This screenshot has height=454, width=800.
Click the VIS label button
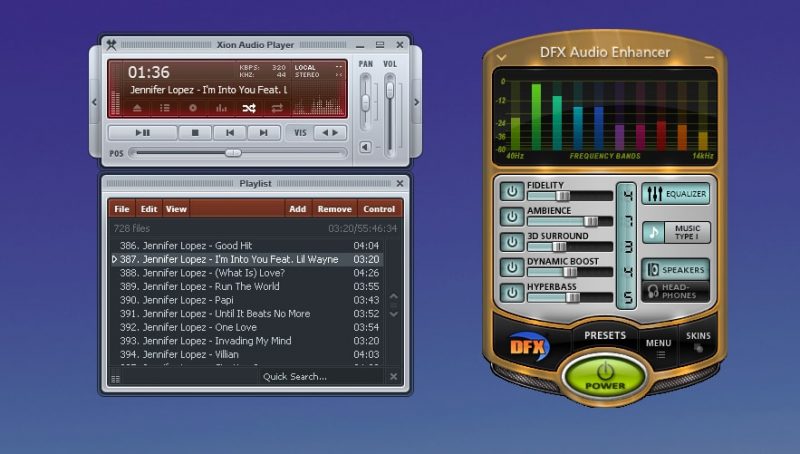click(300, 133)
